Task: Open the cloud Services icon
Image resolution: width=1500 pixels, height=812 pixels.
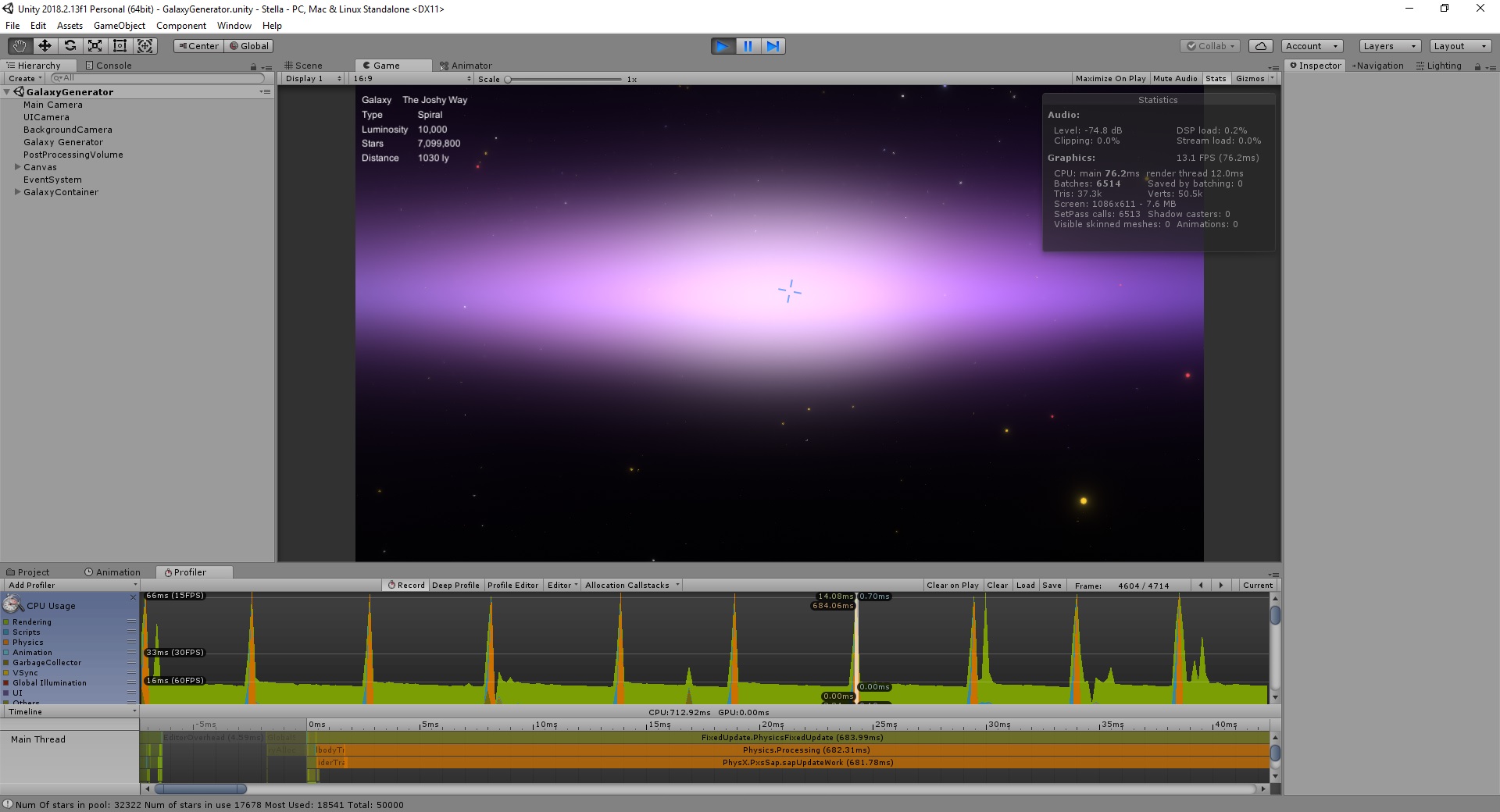Action: point(1261,46)
